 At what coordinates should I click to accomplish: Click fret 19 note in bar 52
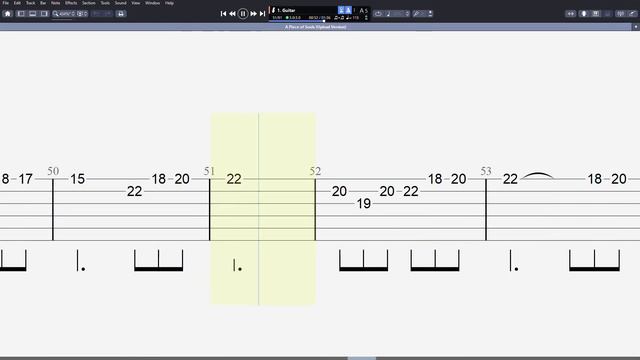coord(364,203)
